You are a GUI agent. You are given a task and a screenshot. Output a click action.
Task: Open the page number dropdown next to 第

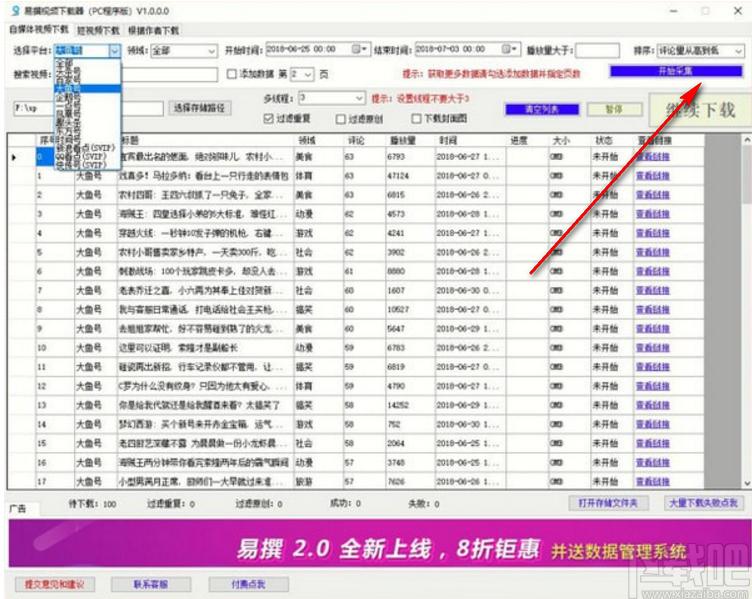click(308, 74)
